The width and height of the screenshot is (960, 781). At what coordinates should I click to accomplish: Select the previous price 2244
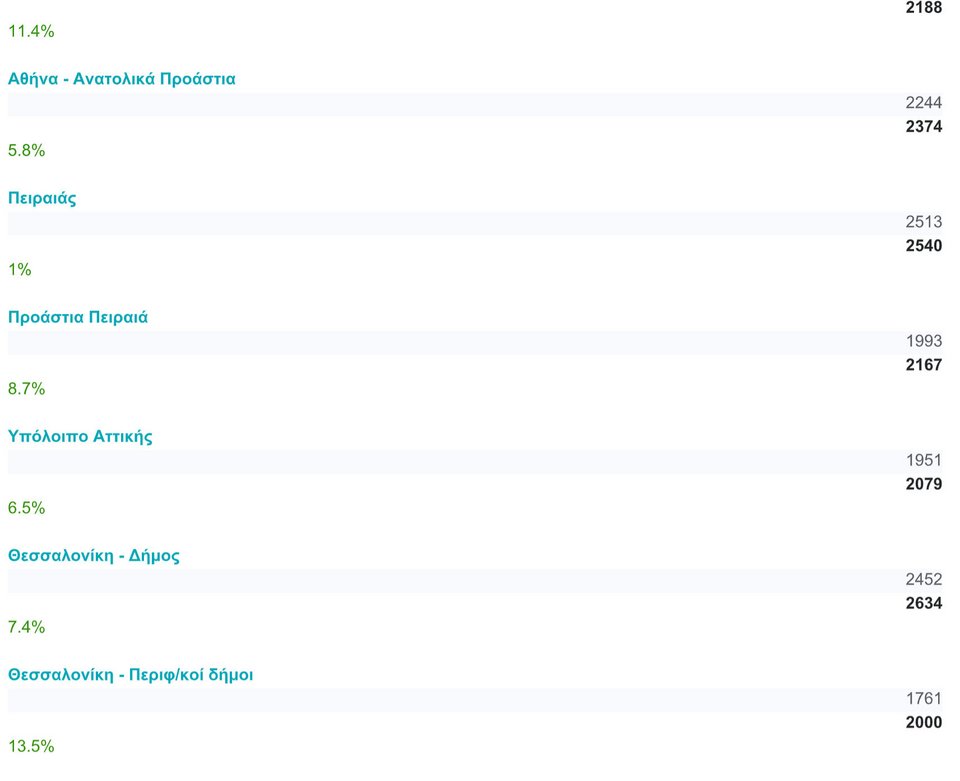pyautogui.click(x=923, y=103)
